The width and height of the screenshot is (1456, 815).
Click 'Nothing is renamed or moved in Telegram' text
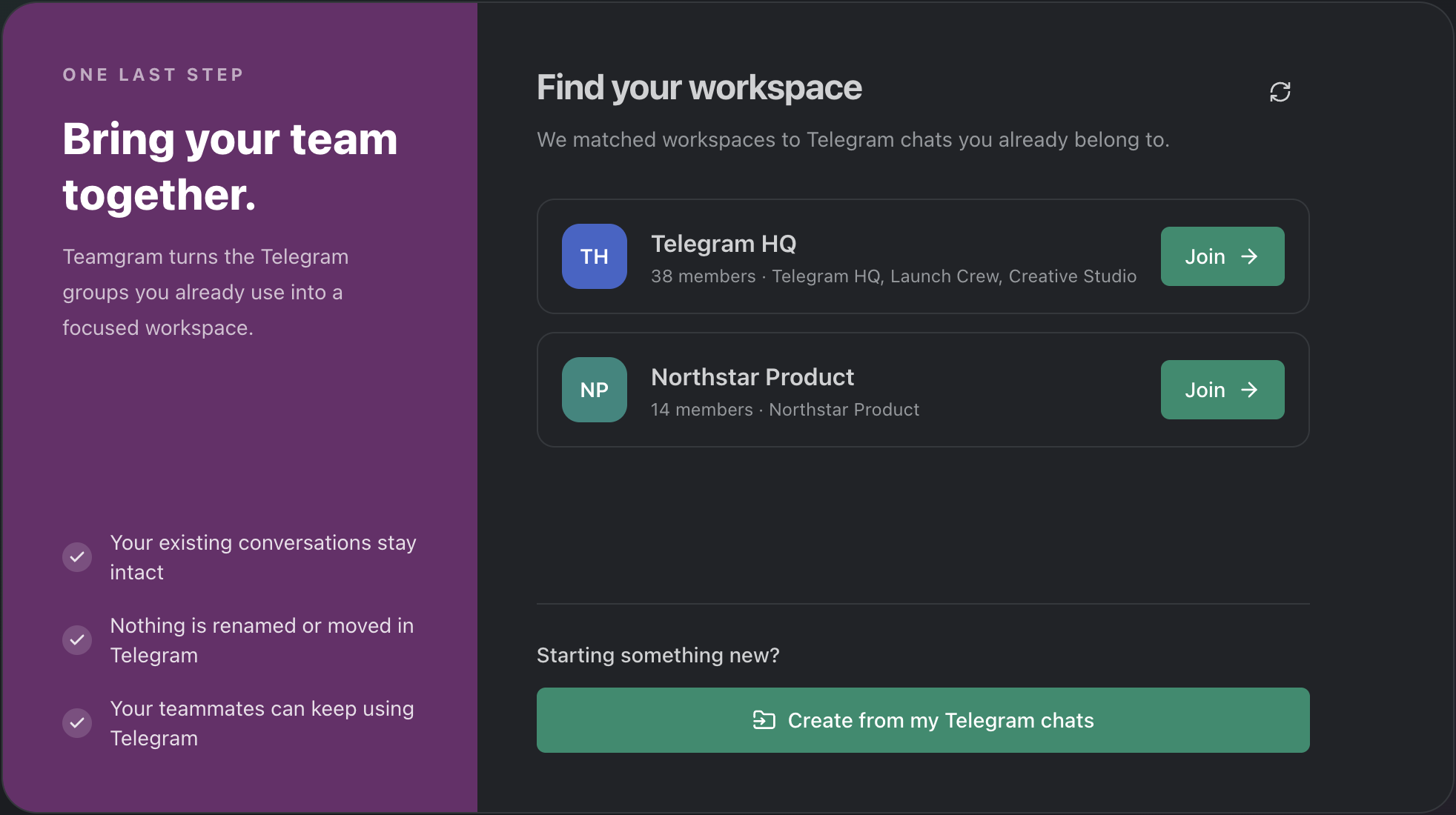(262, 640)
